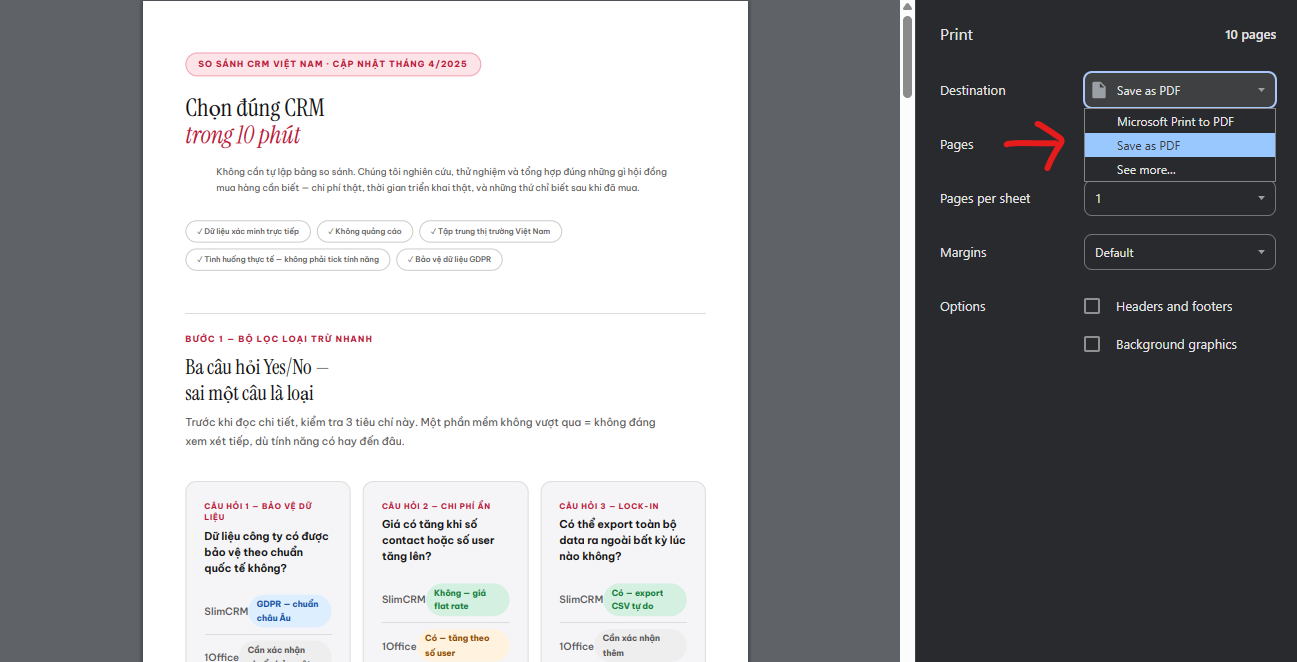Click the "Options" label
The width and height of the screenshot is (1297, 662).
(x=963, y=306)
